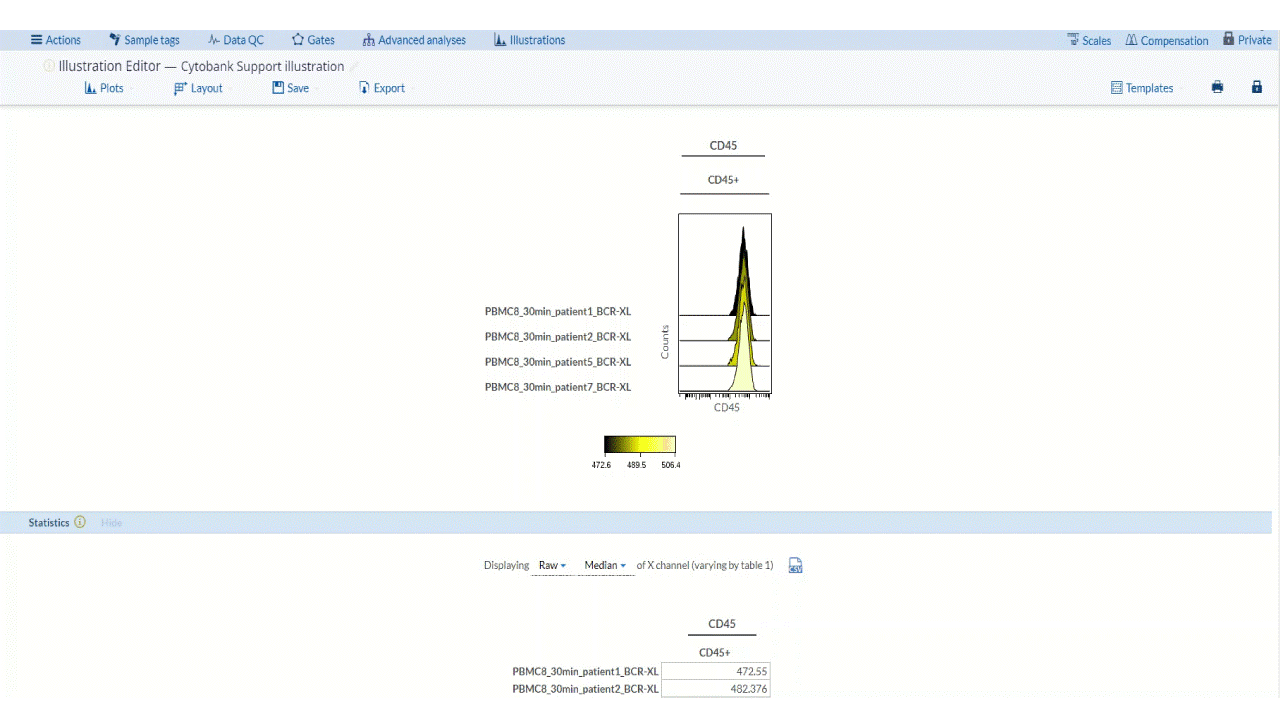1280x720 pixels.
Task: Click the Save button
Action: (x=291, y=88)
